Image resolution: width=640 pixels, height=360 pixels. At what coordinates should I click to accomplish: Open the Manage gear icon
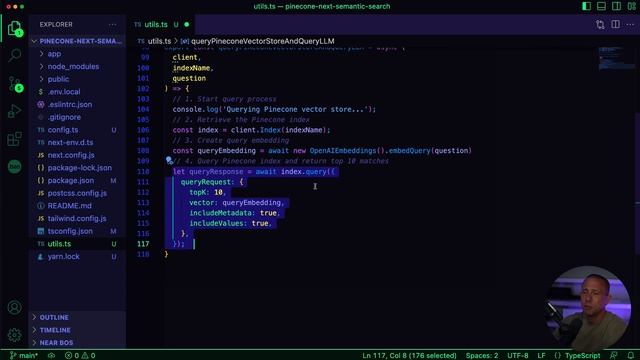click(x=15, y=335)
